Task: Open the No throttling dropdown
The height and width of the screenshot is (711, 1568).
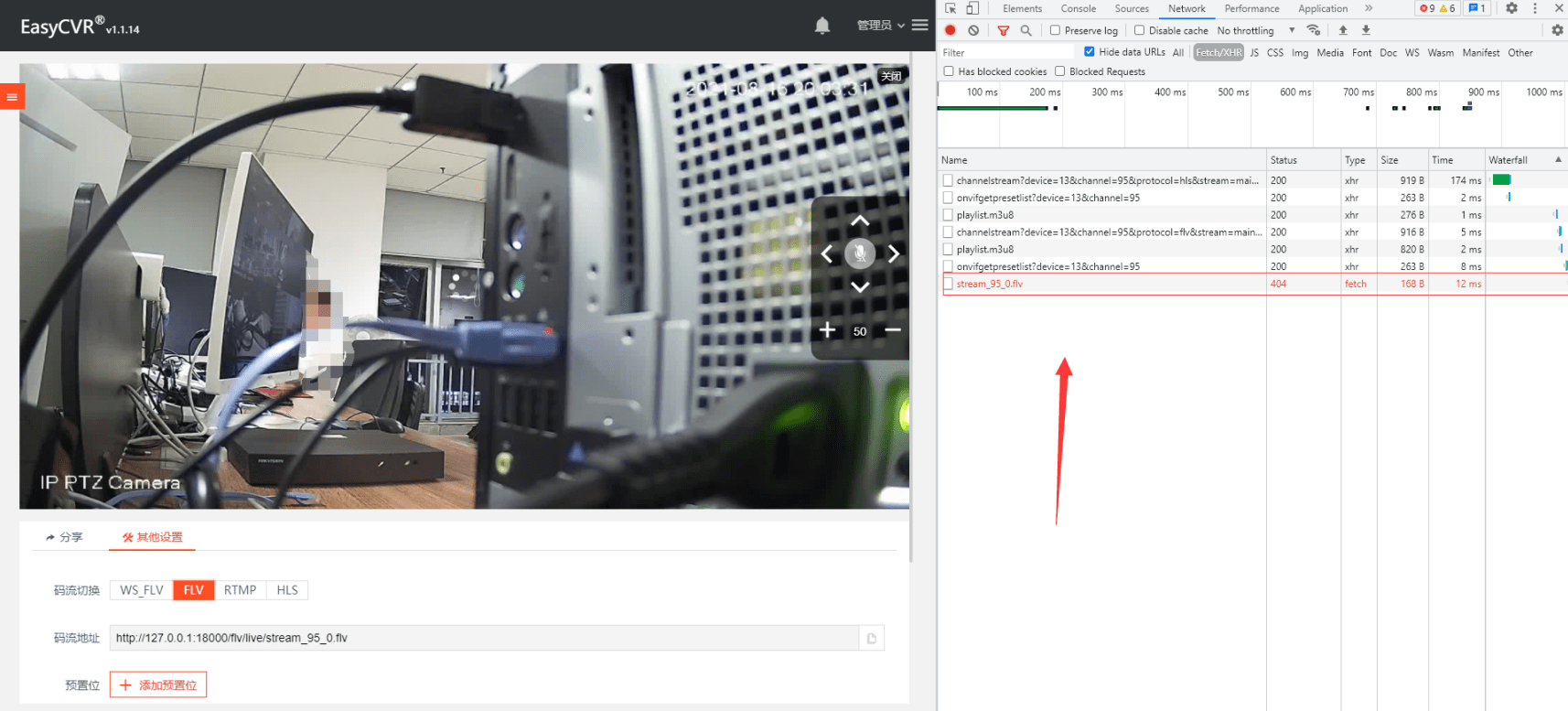Action: (1255, 30)
